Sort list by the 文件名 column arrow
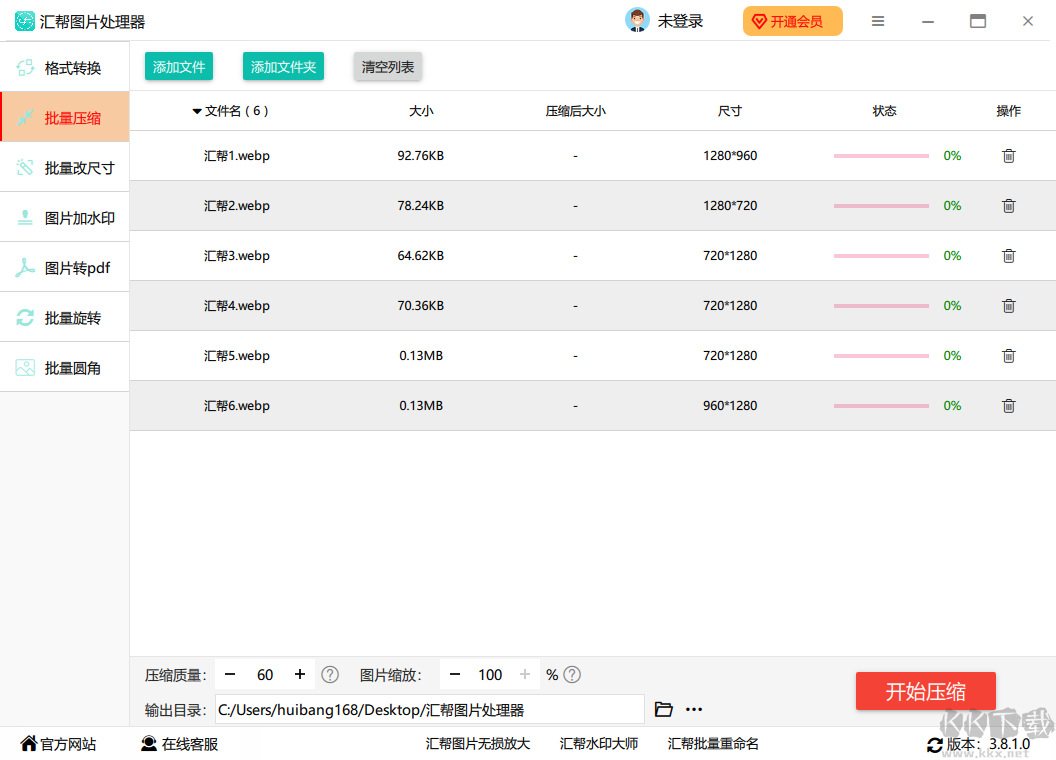The height and width of the screenshot is (760, 1056). [197, 112]
